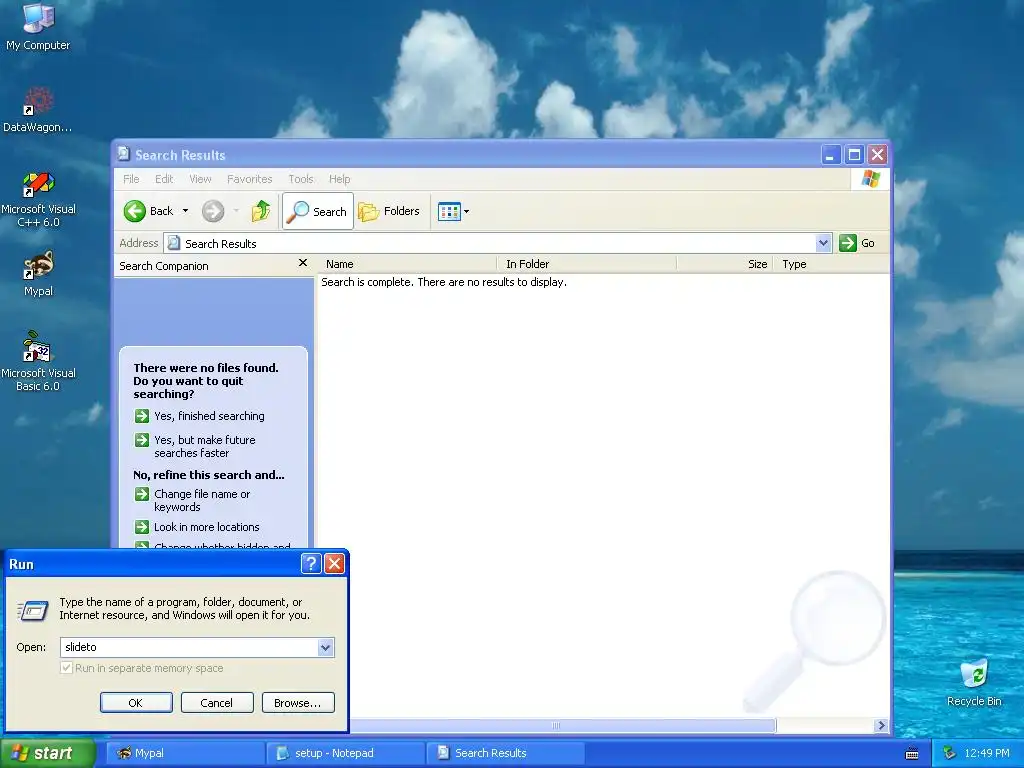Select Change file name or keywords

click(x=192, y=500)
